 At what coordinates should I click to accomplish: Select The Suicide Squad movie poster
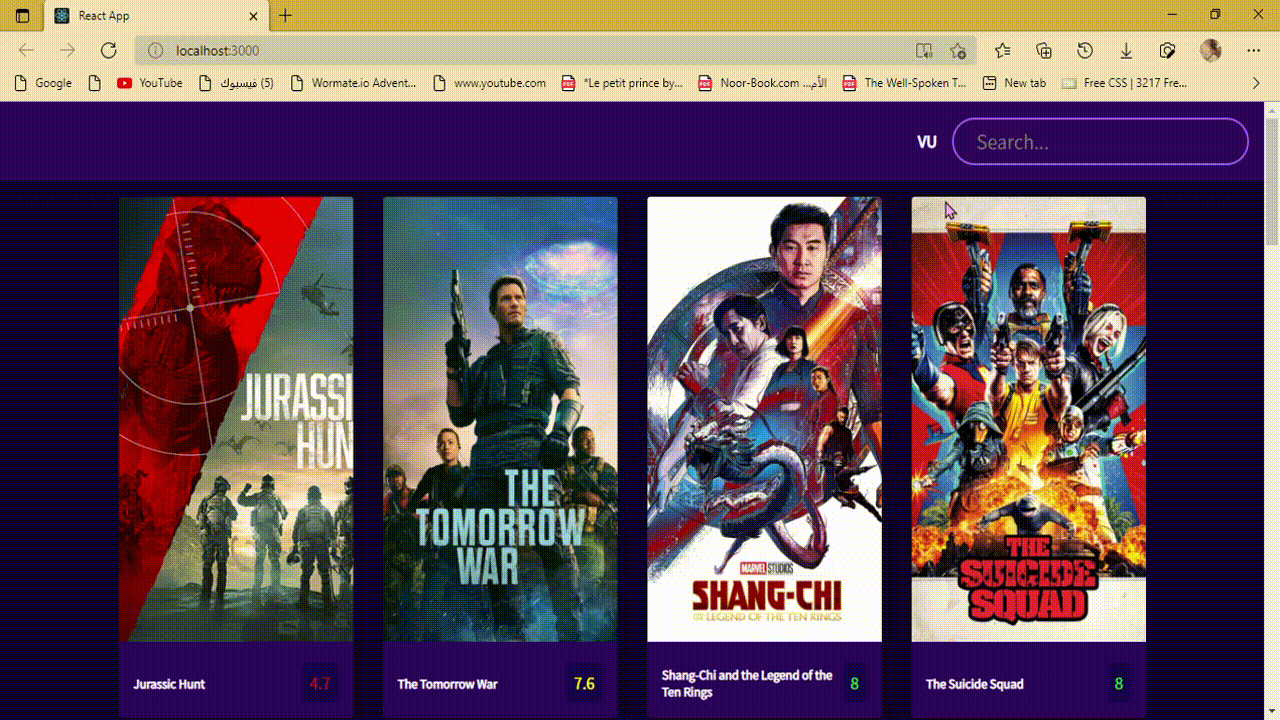1028,419
